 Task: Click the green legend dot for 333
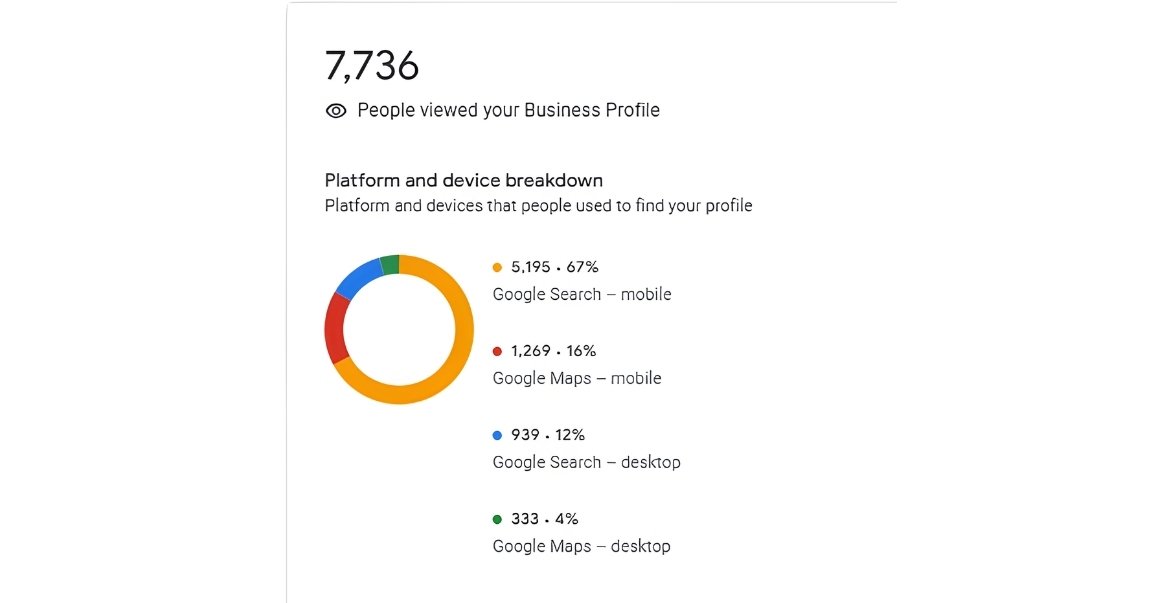(497, 519)
